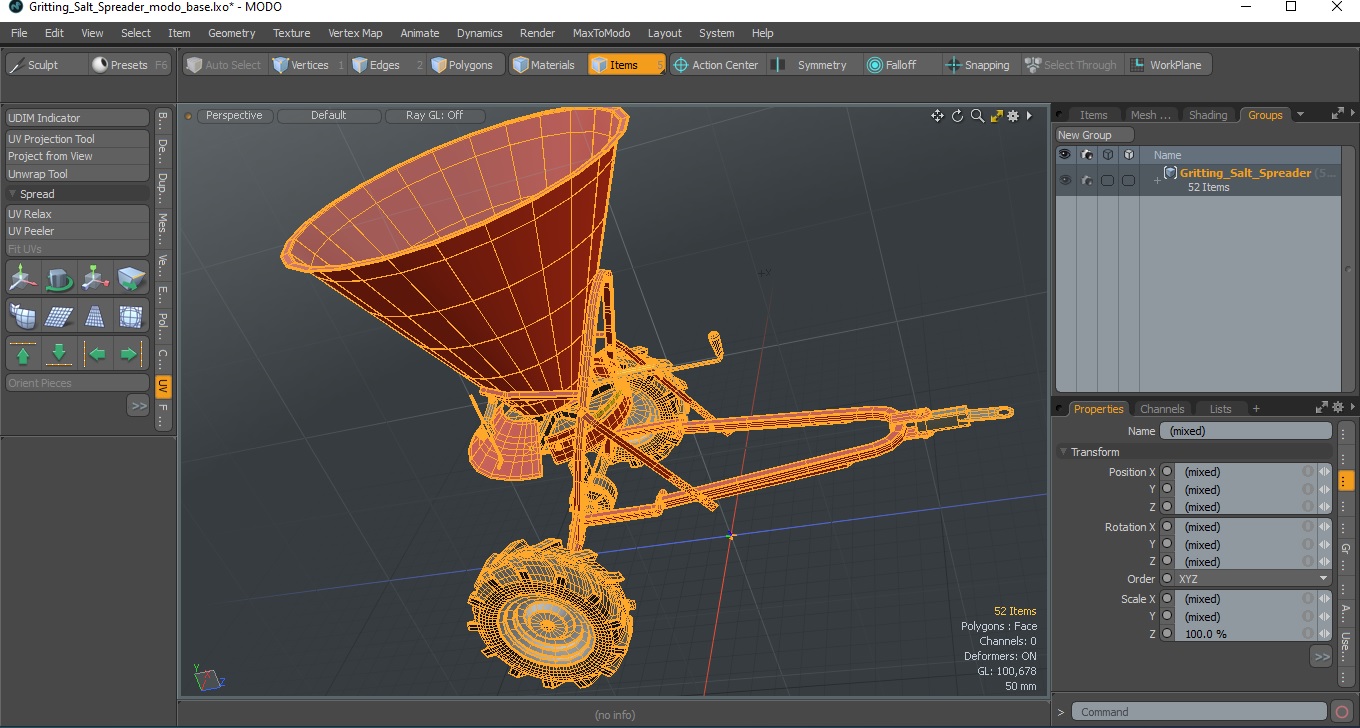Click the Unwrap Tool button
Screen dimensions: 1360x728
click(x=77, y=174)
